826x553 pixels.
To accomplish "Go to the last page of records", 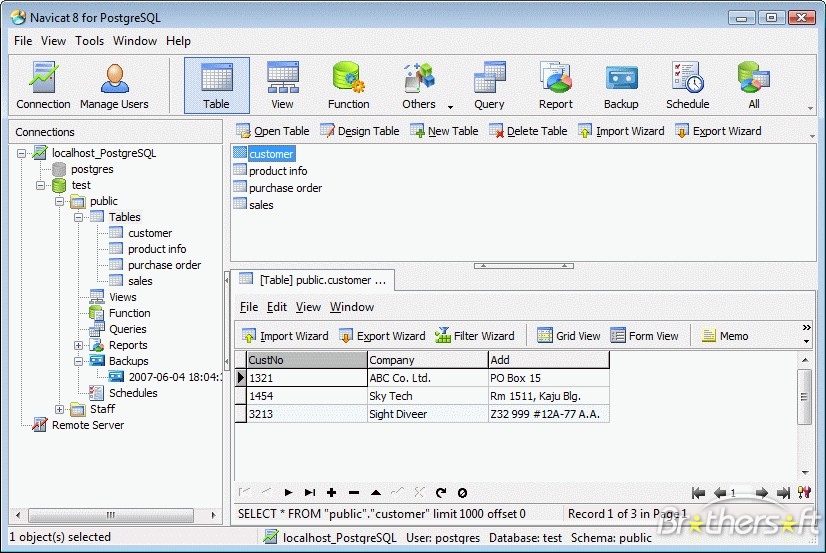I will click(784, 493).
